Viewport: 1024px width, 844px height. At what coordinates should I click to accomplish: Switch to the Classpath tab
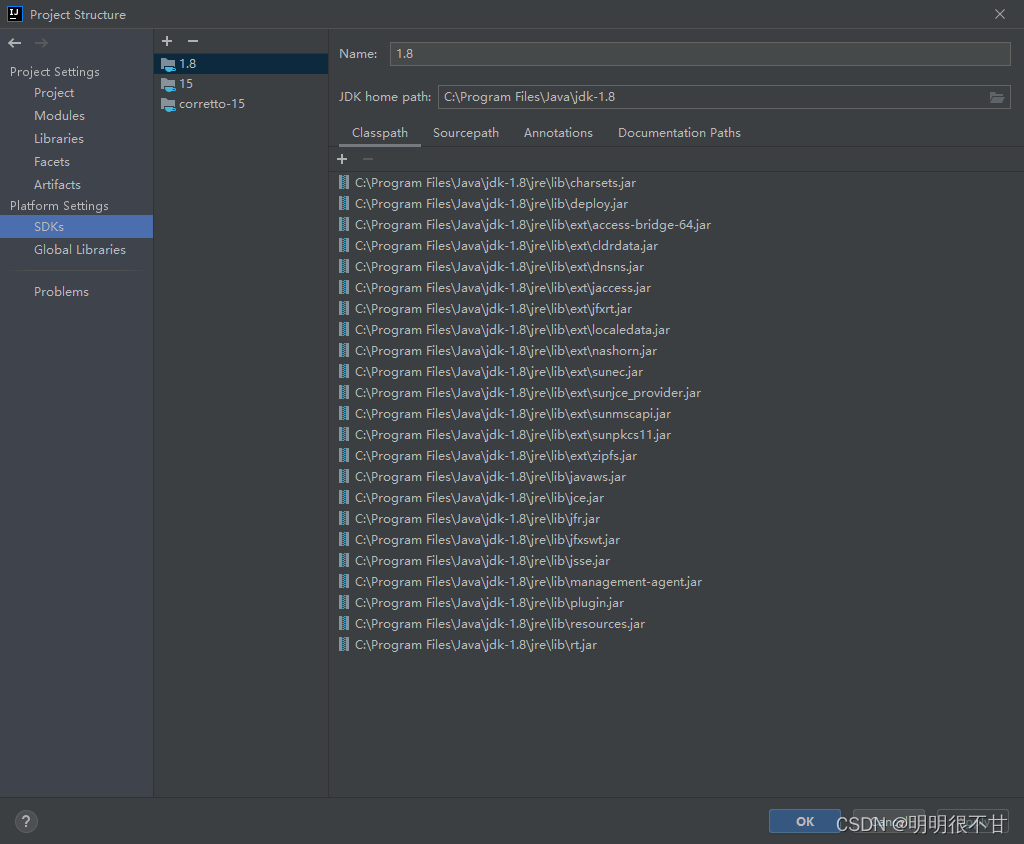pyautogui.click(x=379, y=133)
